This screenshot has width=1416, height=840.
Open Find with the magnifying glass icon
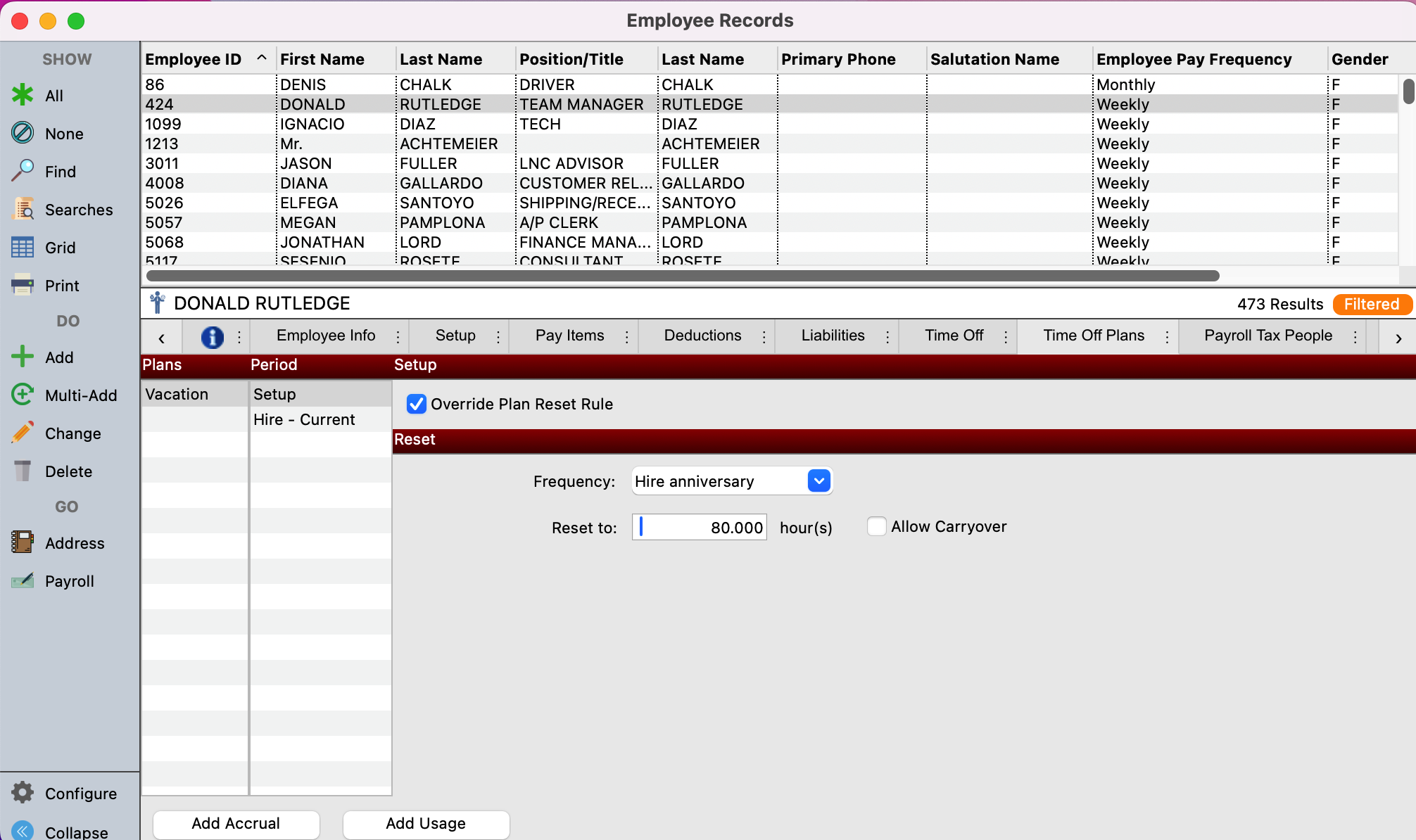coord(23,171)
